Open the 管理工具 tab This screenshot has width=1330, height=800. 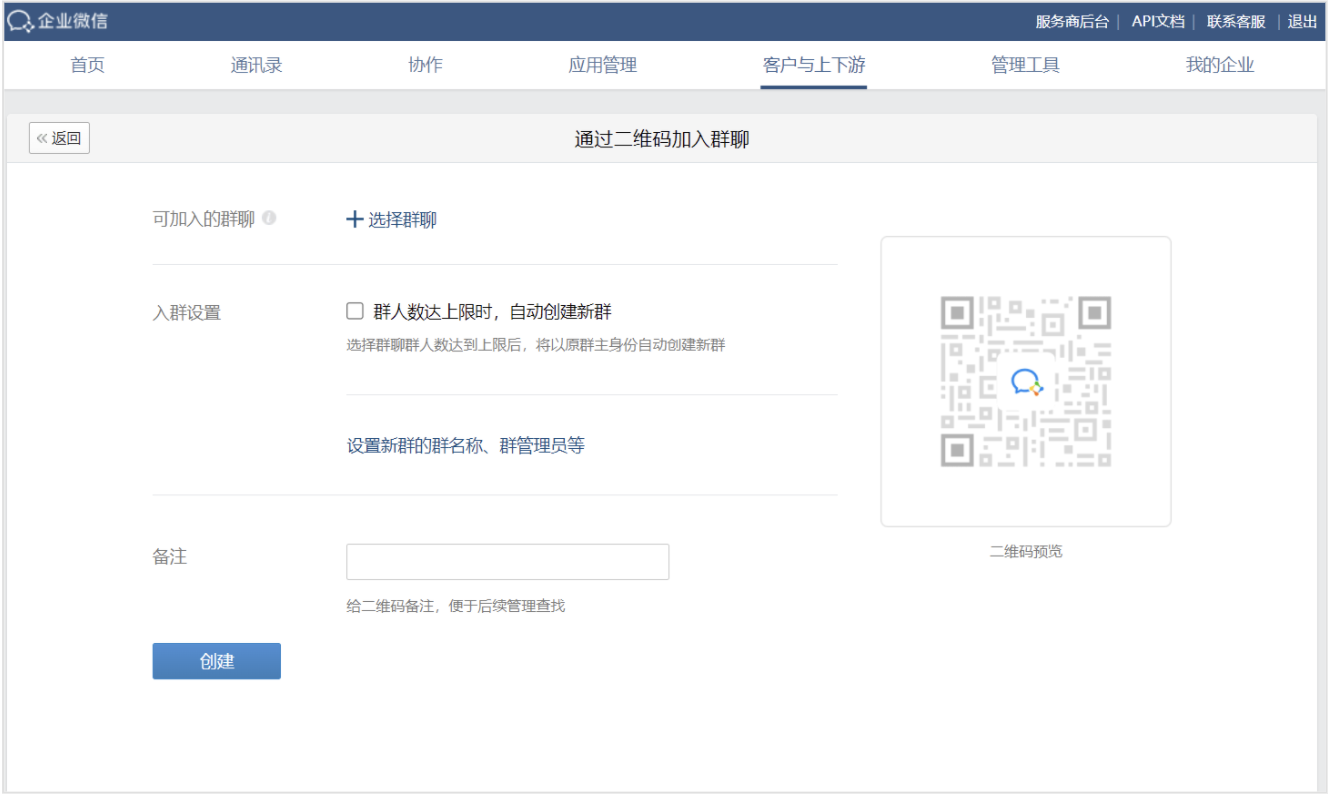(x=1025, y=65)
